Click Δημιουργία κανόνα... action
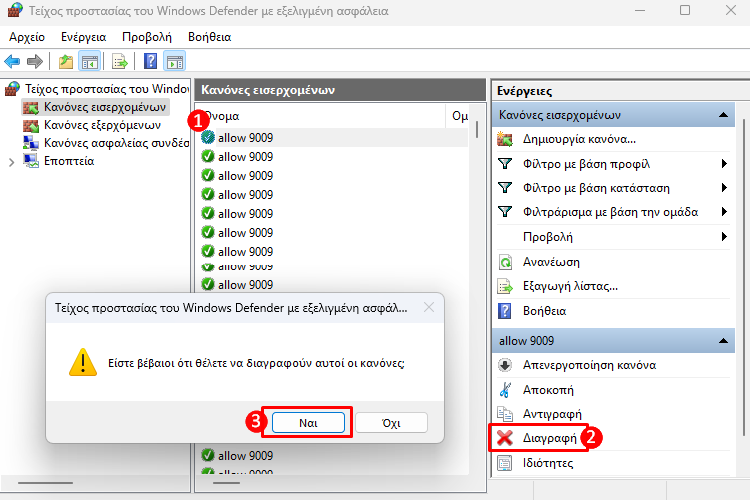This screenshot has width=750, height=500. (x=579, y=139)
